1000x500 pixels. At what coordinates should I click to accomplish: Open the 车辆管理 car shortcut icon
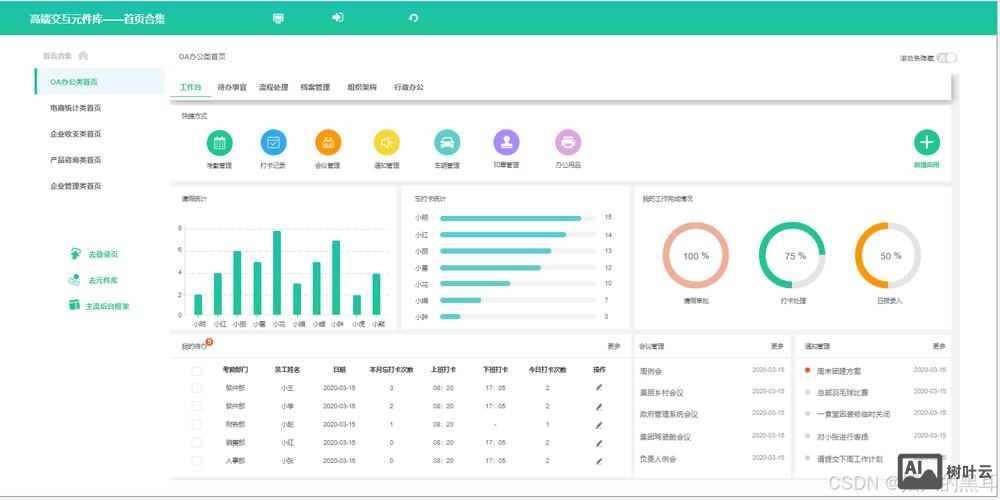447,143
